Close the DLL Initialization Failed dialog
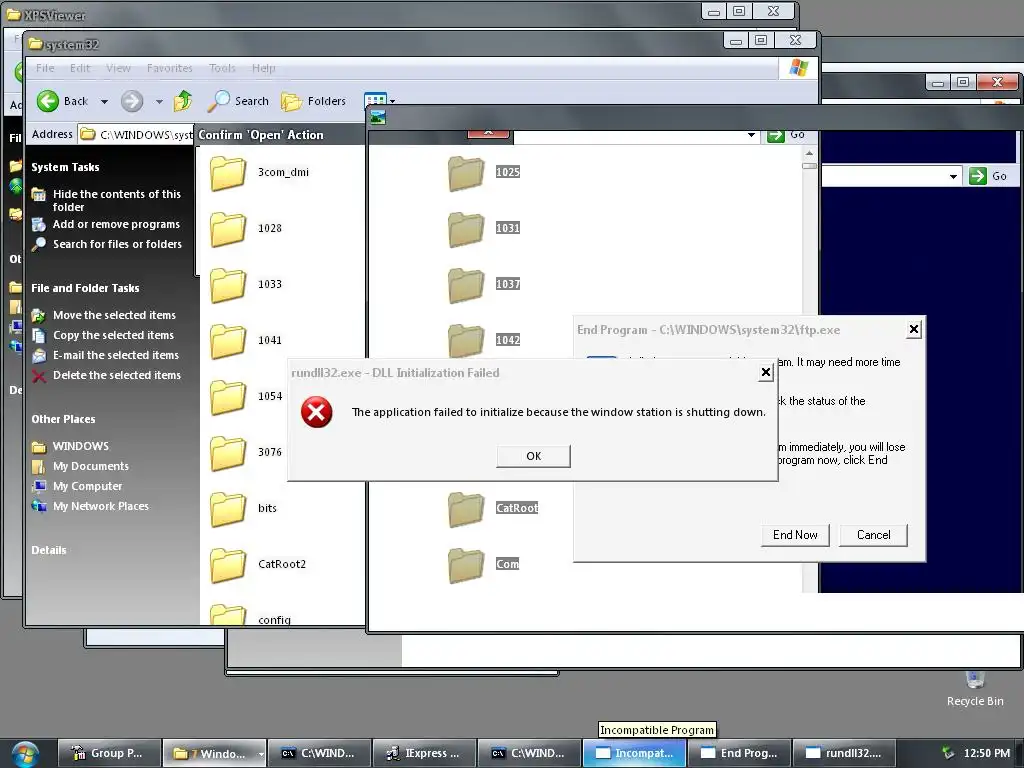 [766, 373]
